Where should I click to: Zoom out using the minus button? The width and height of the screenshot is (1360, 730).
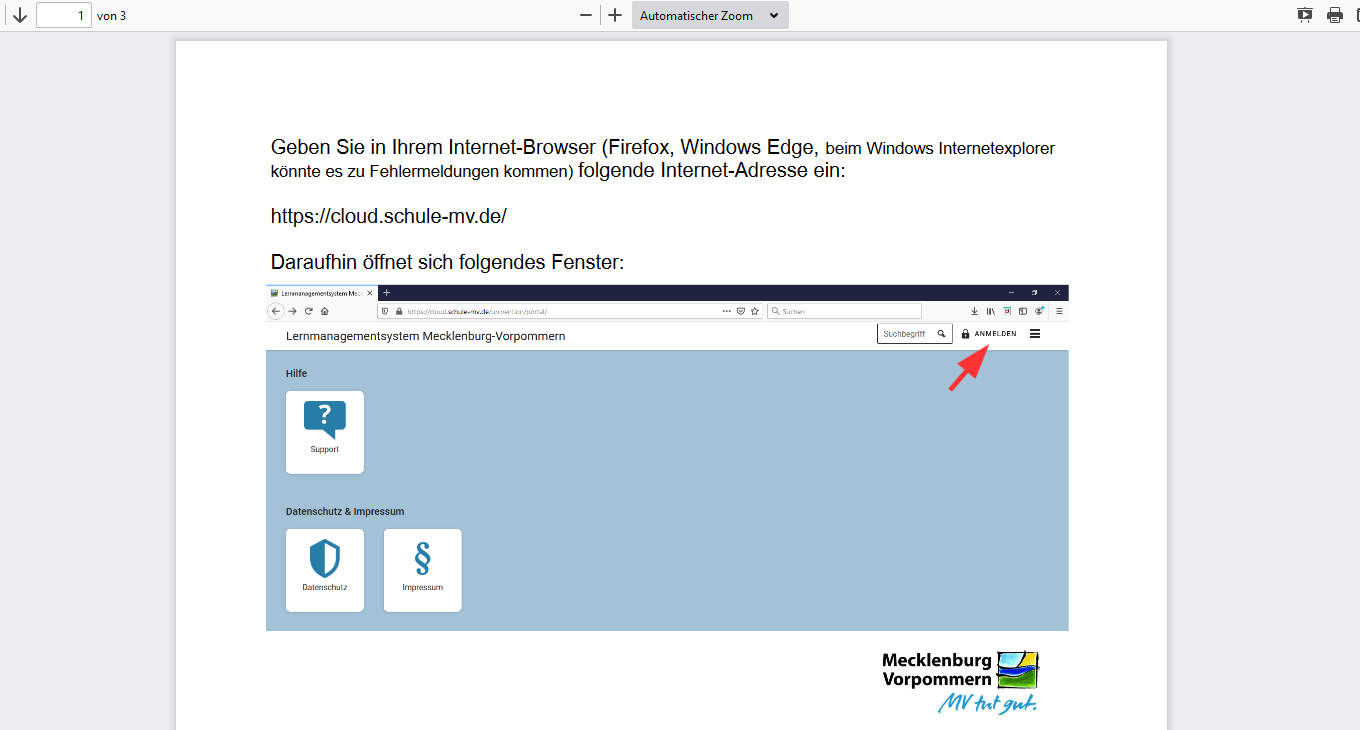click(586, 15)
